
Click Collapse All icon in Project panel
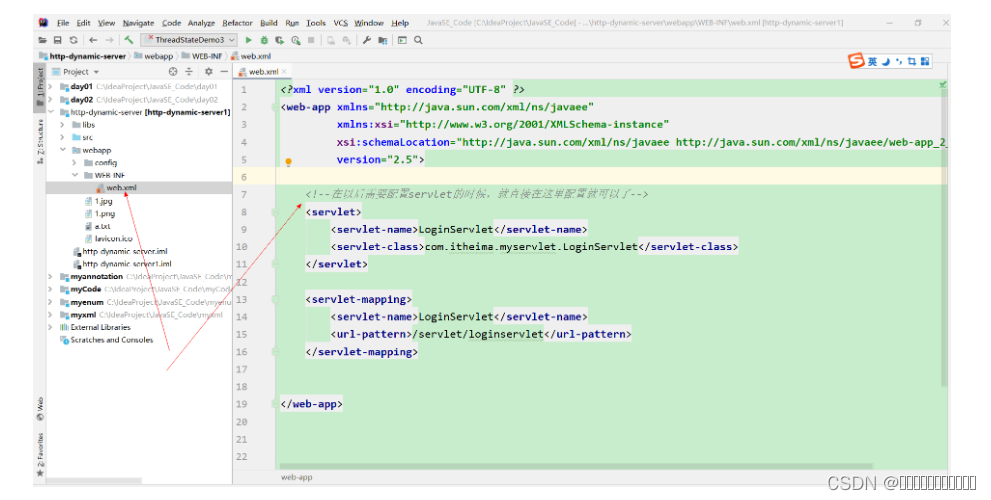pos(188,71)
